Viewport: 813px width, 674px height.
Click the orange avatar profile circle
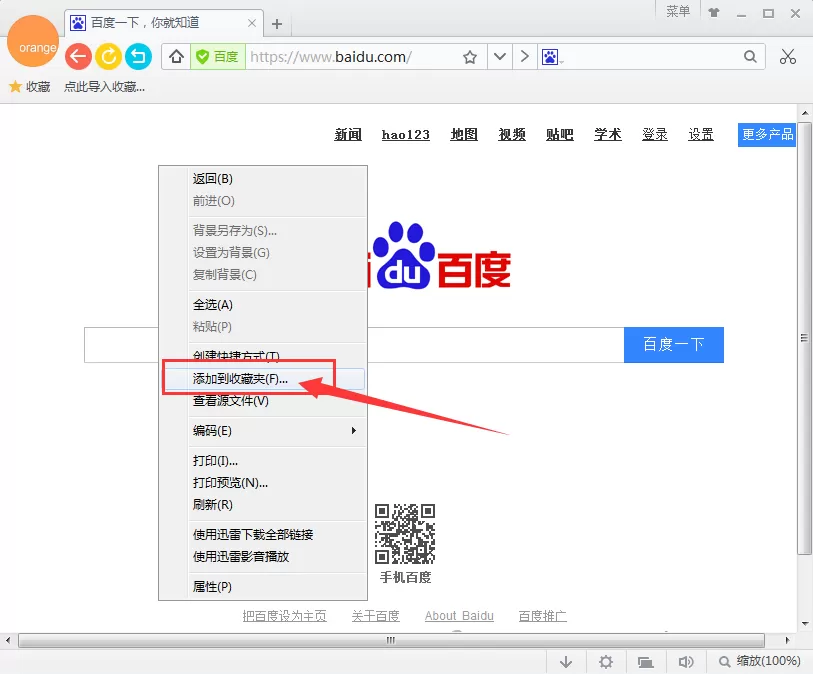33,41
